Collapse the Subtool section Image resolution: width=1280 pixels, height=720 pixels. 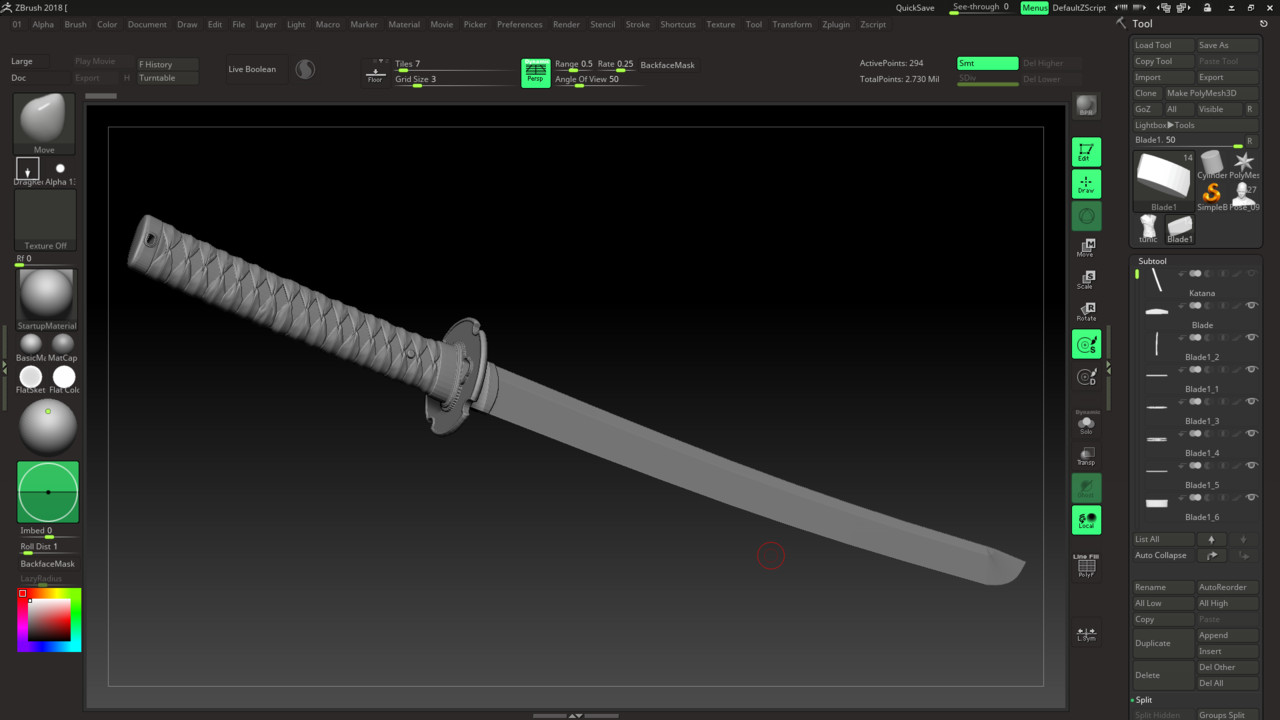[x=1152, y=261]
